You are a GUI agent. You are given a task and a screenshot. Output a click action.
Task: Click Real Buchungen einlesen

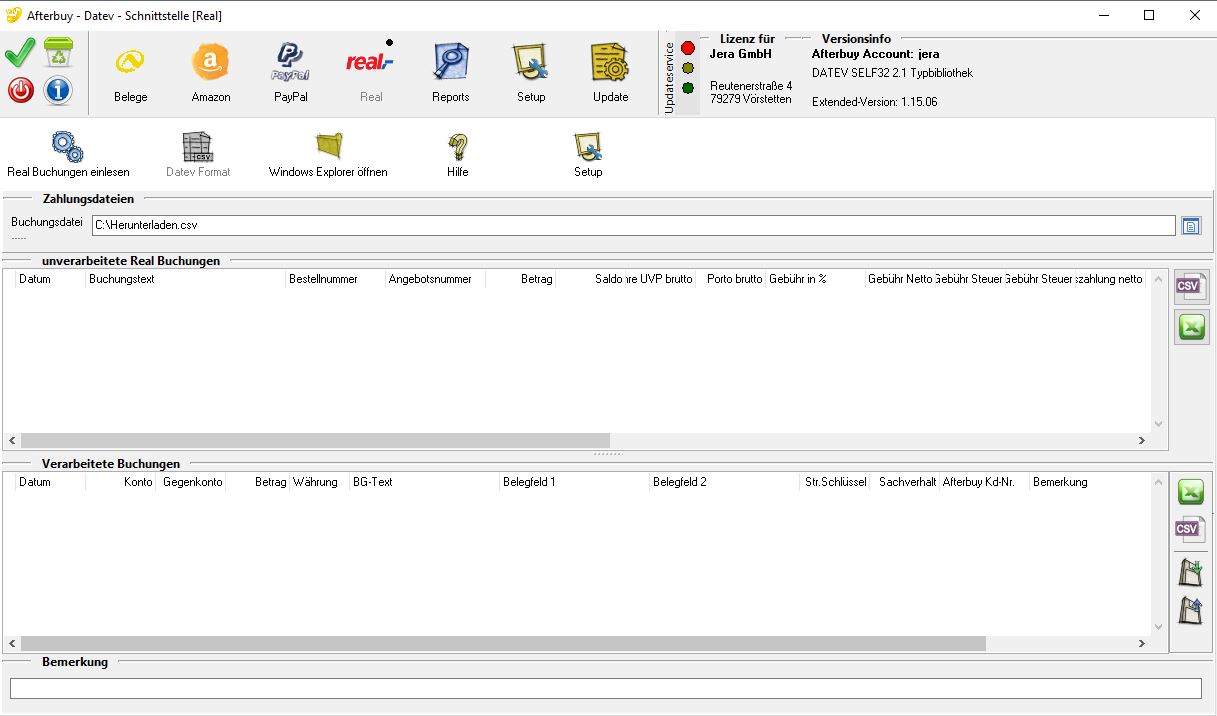tap(68, 155)
